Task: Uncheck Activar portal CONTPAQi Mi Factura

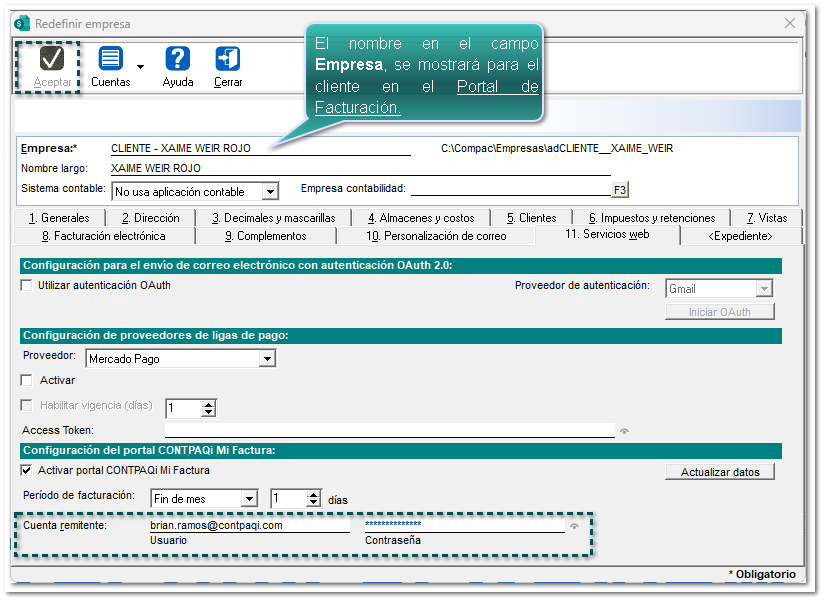Action: (x=27, y=471)
